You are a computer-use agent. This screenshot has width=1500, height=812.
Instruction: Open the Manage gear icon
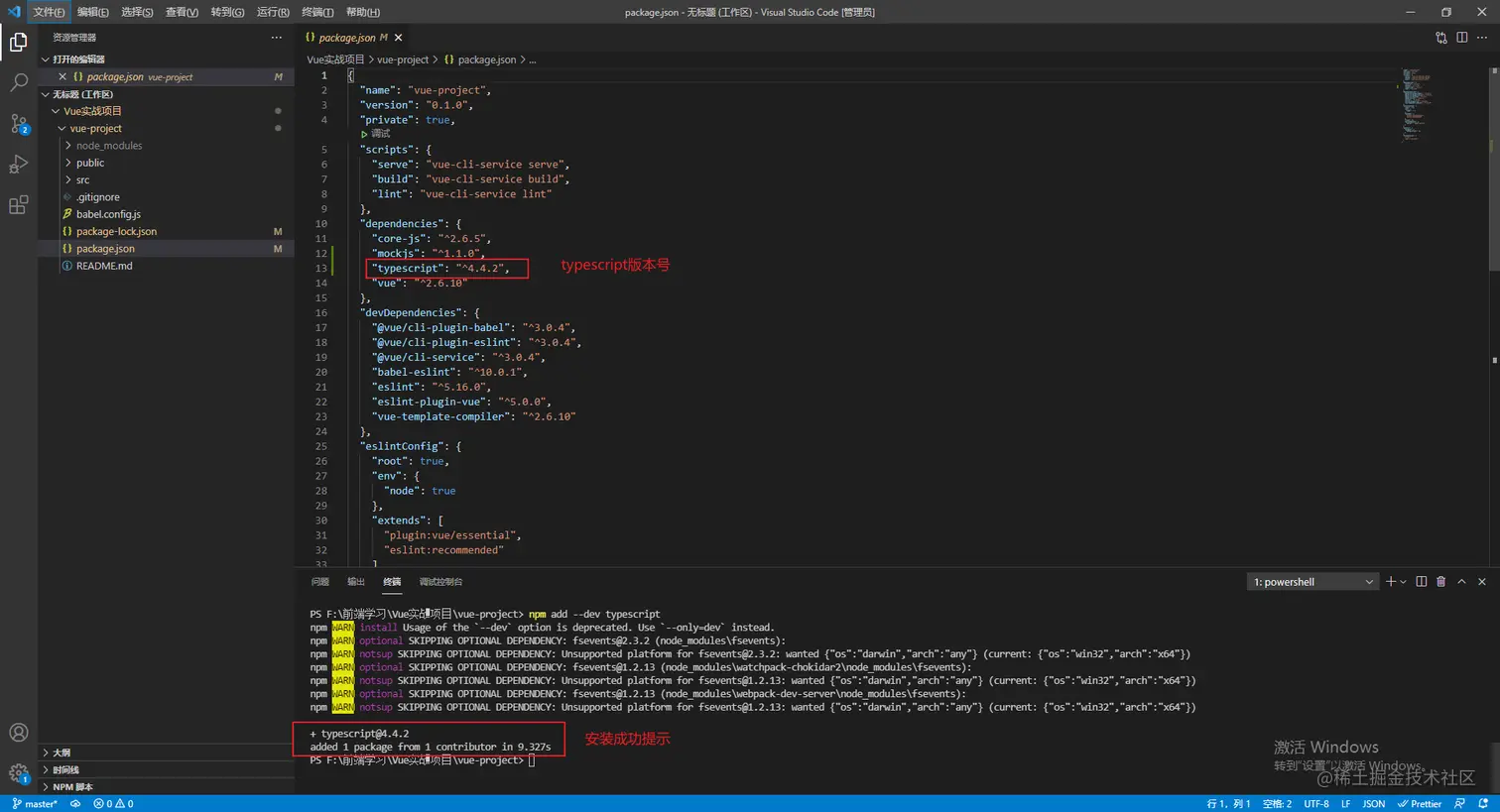19,773
